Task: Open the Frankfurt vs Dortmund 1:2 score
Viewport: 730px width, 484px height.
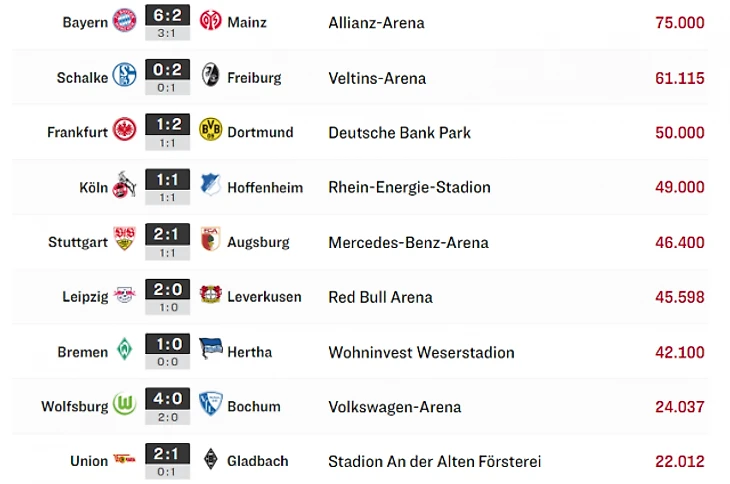Action: 167,127
